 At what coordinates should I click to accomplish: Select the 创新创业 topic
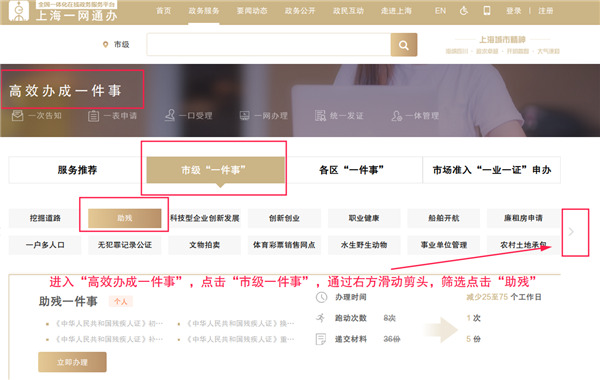[x=284, y=218]
